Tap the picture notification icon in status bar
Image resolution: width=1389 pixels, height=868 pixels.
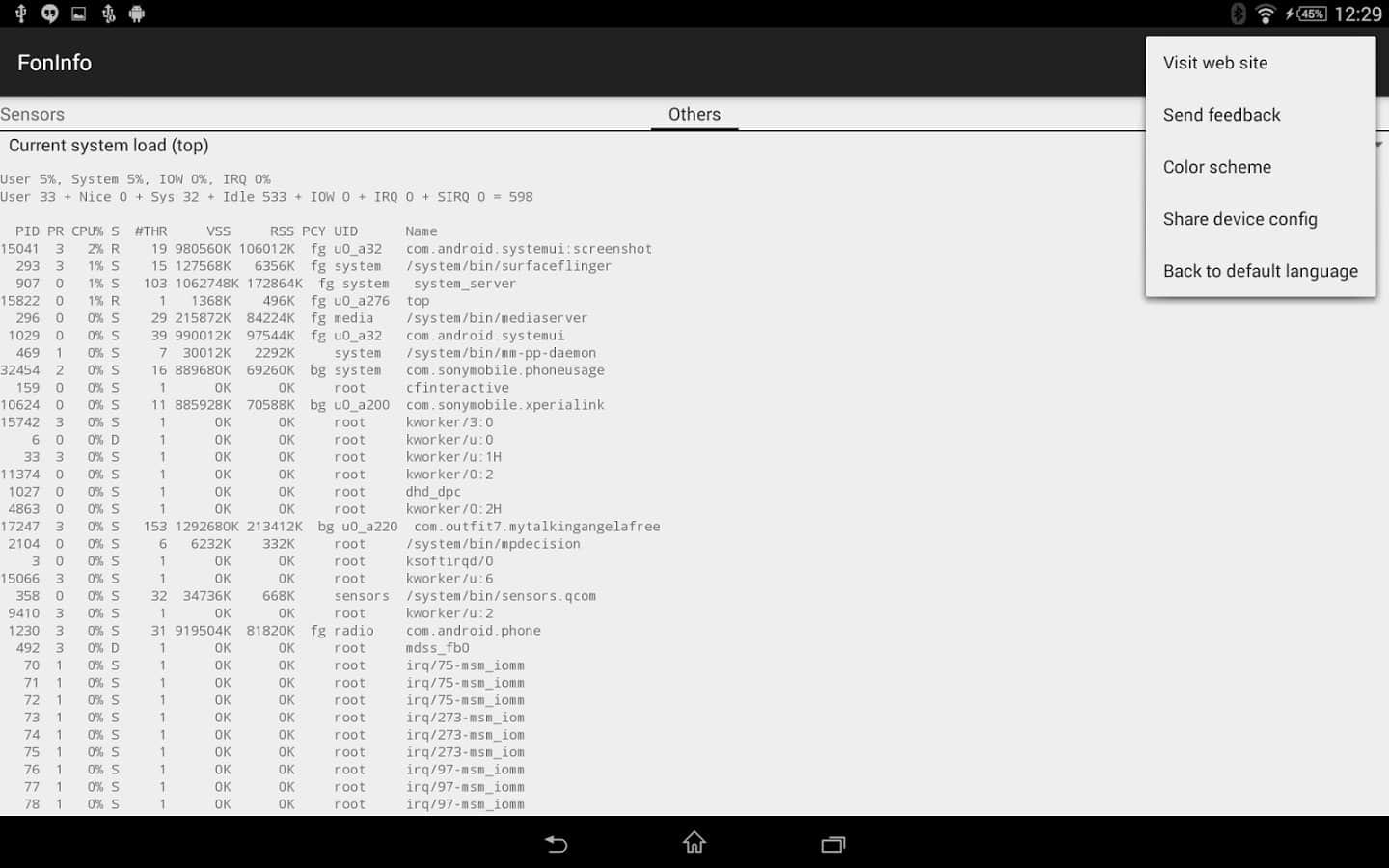point(79,14)
